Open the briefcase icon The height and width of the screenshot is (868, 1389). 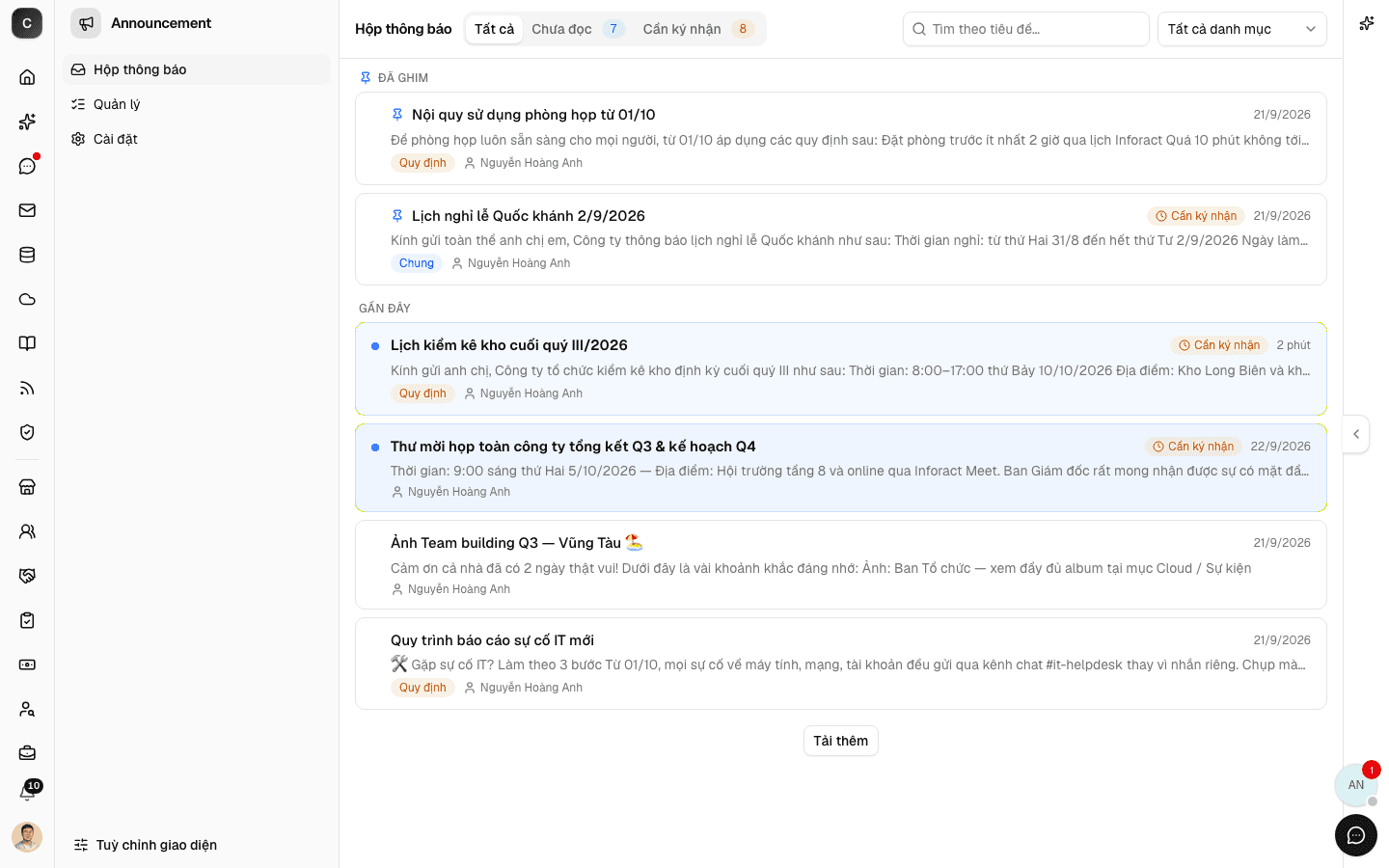27,753
